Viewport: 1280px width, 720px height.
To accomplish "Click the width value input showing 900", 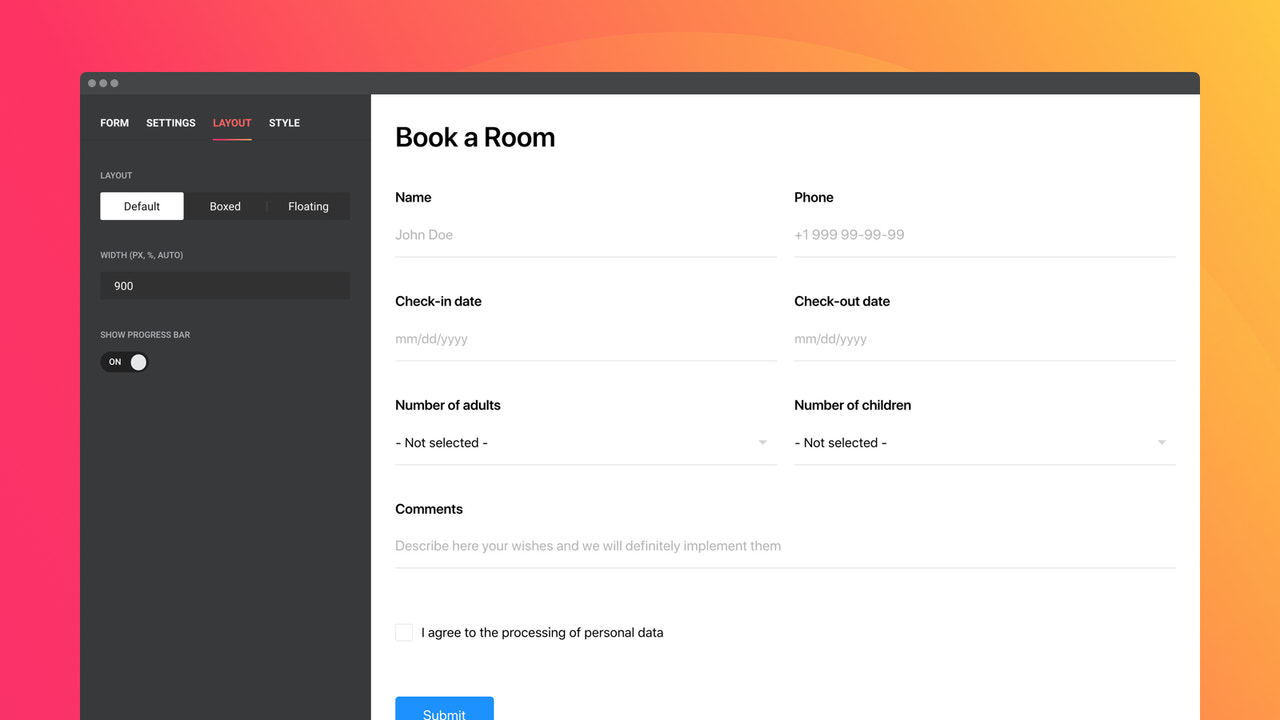I will [225, 286].
